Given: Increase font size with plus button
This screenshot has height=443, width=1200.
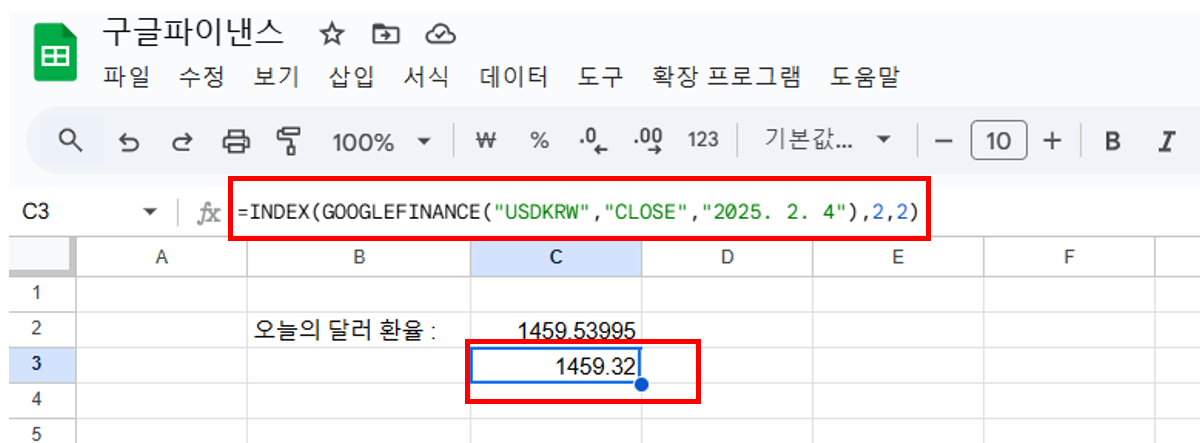Looking at the screenshot, I should [1051, 141].
